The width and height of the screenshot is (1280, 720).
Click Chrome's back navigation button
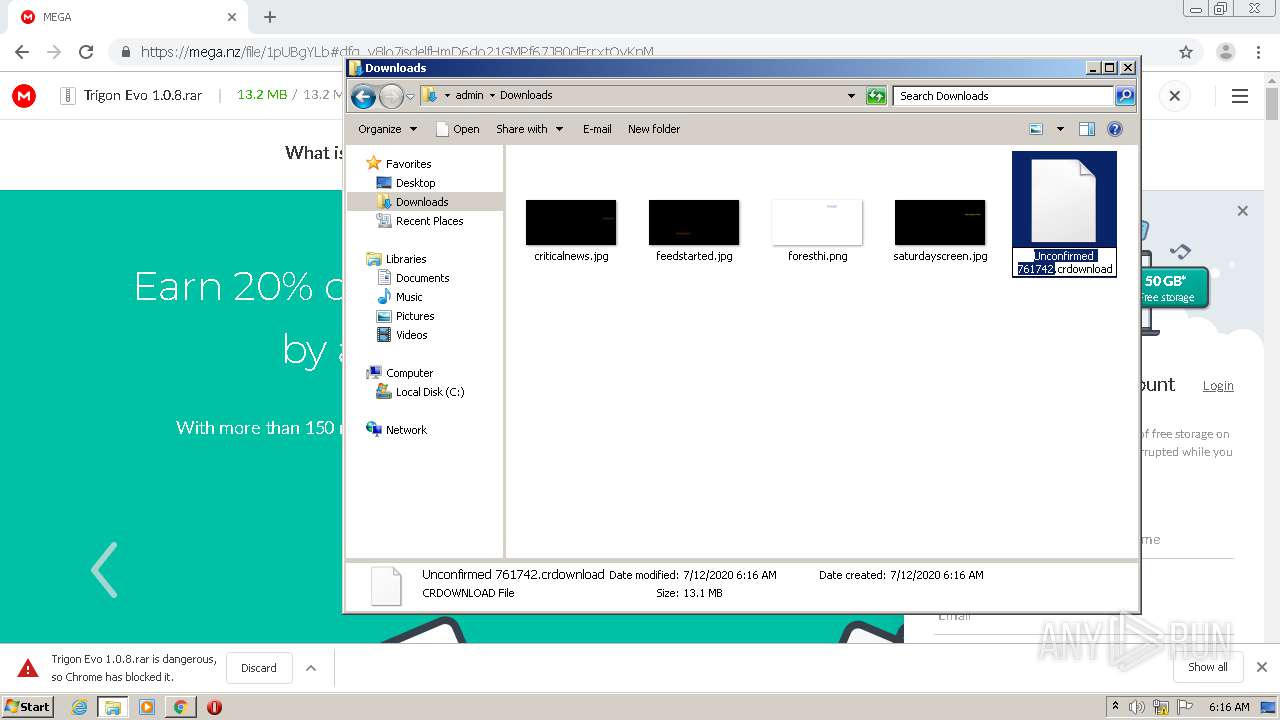(x=22, y=52)
